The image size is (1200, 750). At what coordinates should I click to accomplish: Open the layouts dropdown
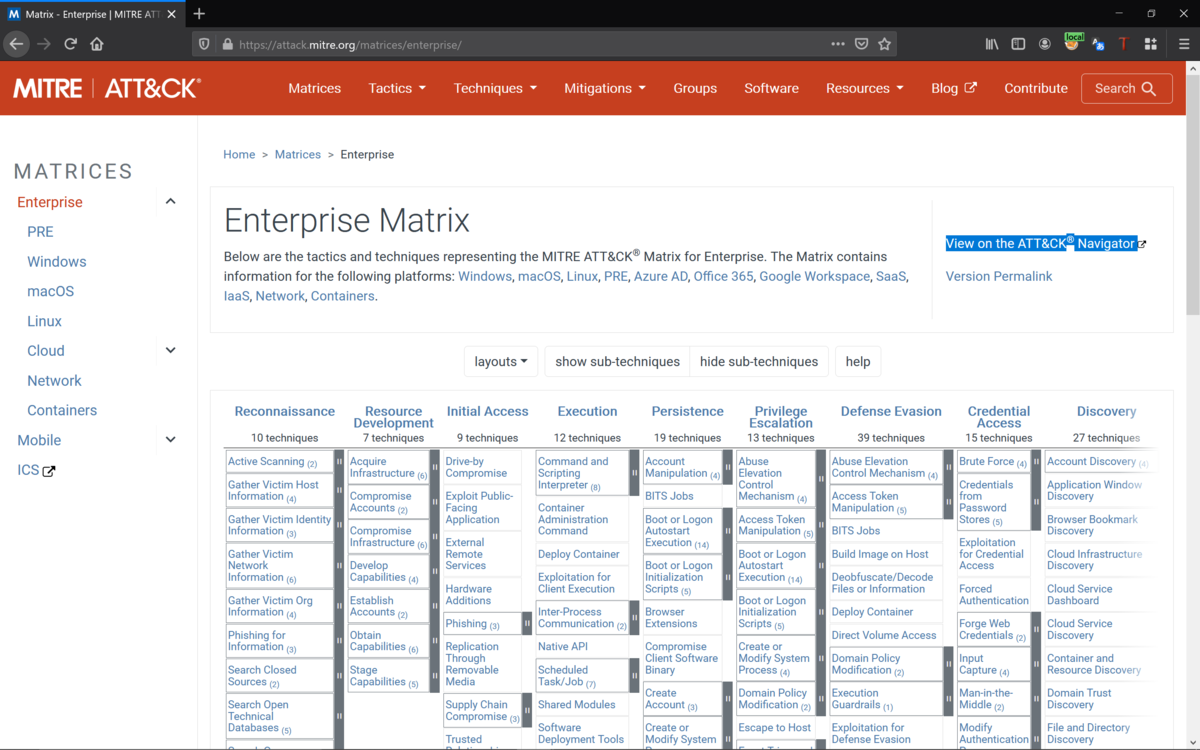(x=501, y=362)
